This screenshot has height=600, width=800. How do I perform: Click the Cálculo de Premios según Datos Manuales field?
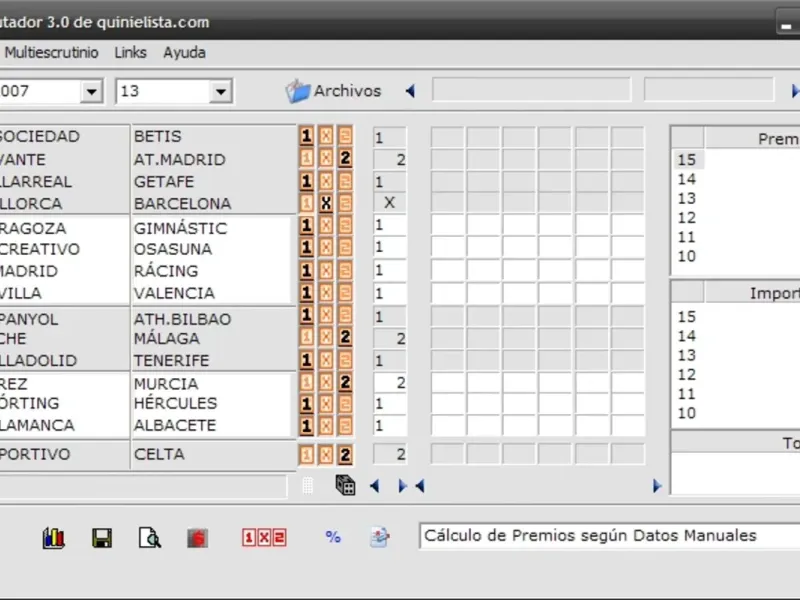610,536
